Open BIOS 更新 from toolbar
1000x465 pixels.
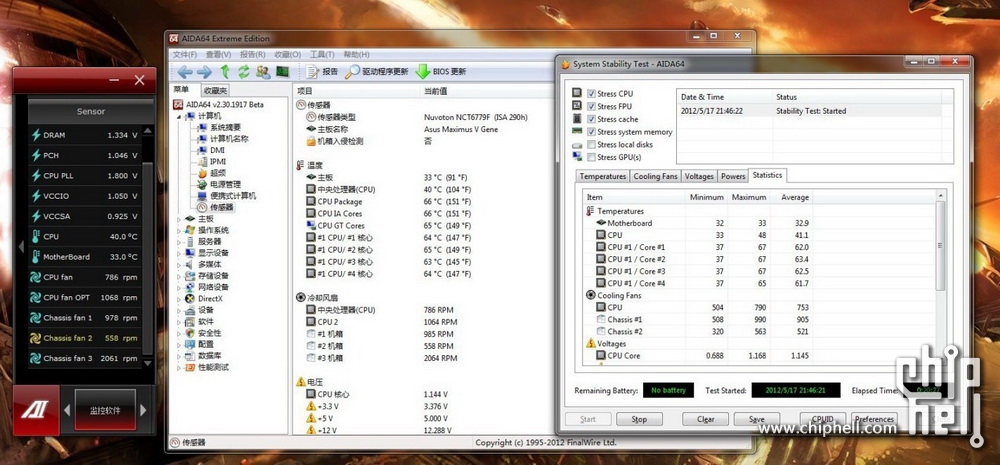point(441,72)
